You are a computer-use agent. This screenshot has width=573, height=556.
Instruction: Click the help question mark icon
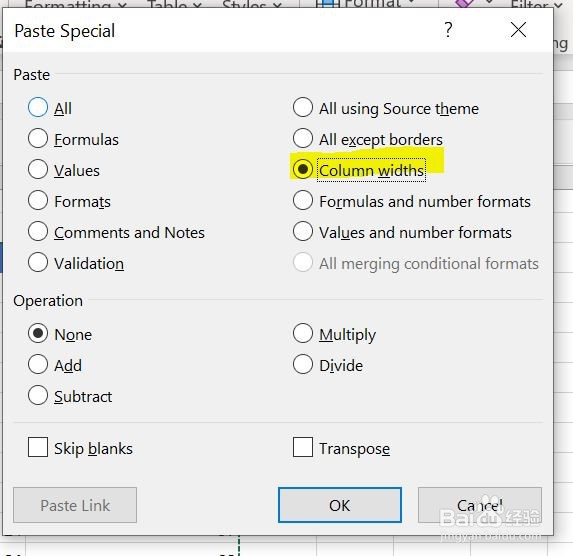pyautogui.click(x=448, y=30)
